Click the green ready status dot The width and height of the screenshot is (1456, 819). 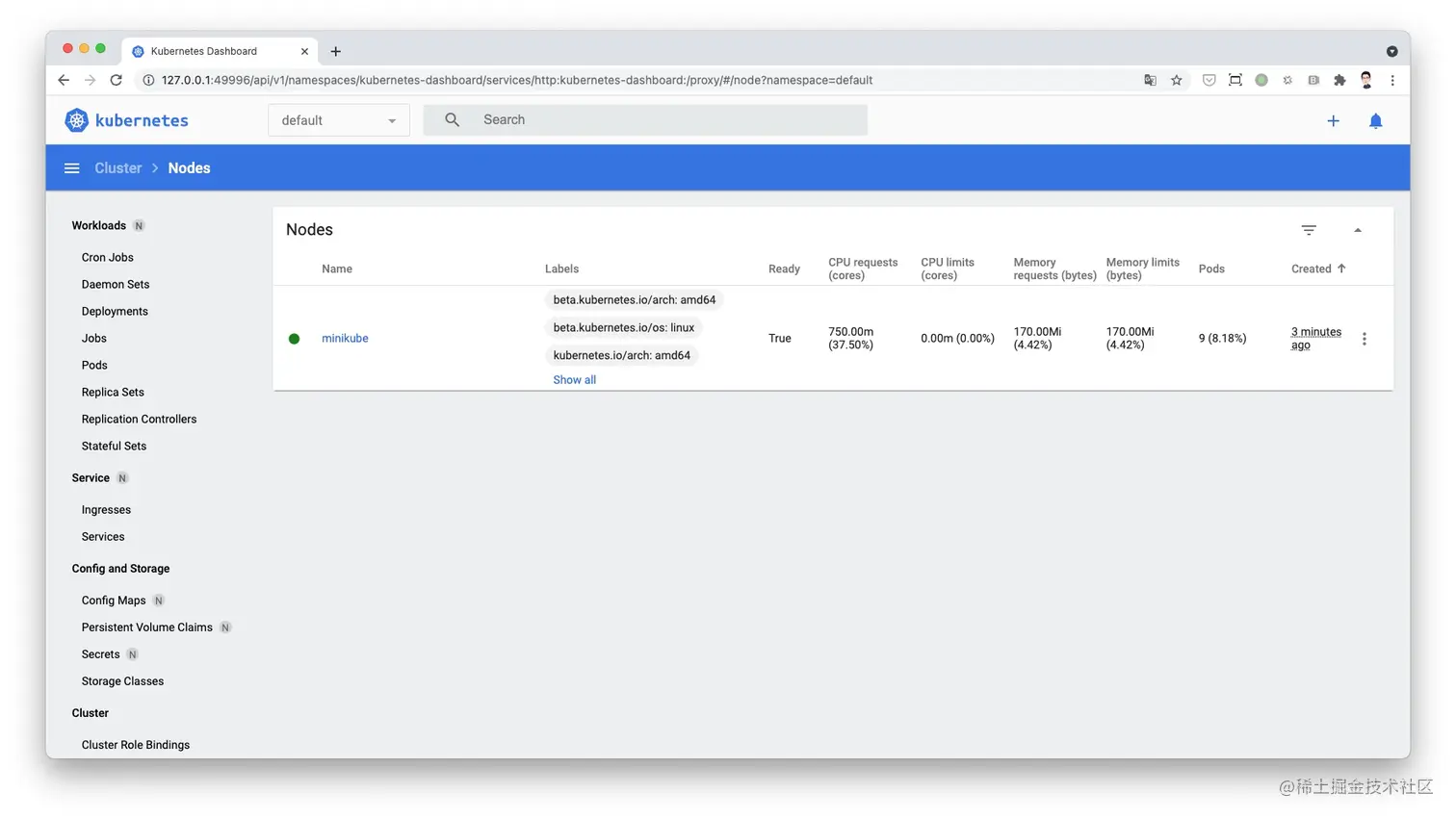pyautogui.click(x=295, y=339)
